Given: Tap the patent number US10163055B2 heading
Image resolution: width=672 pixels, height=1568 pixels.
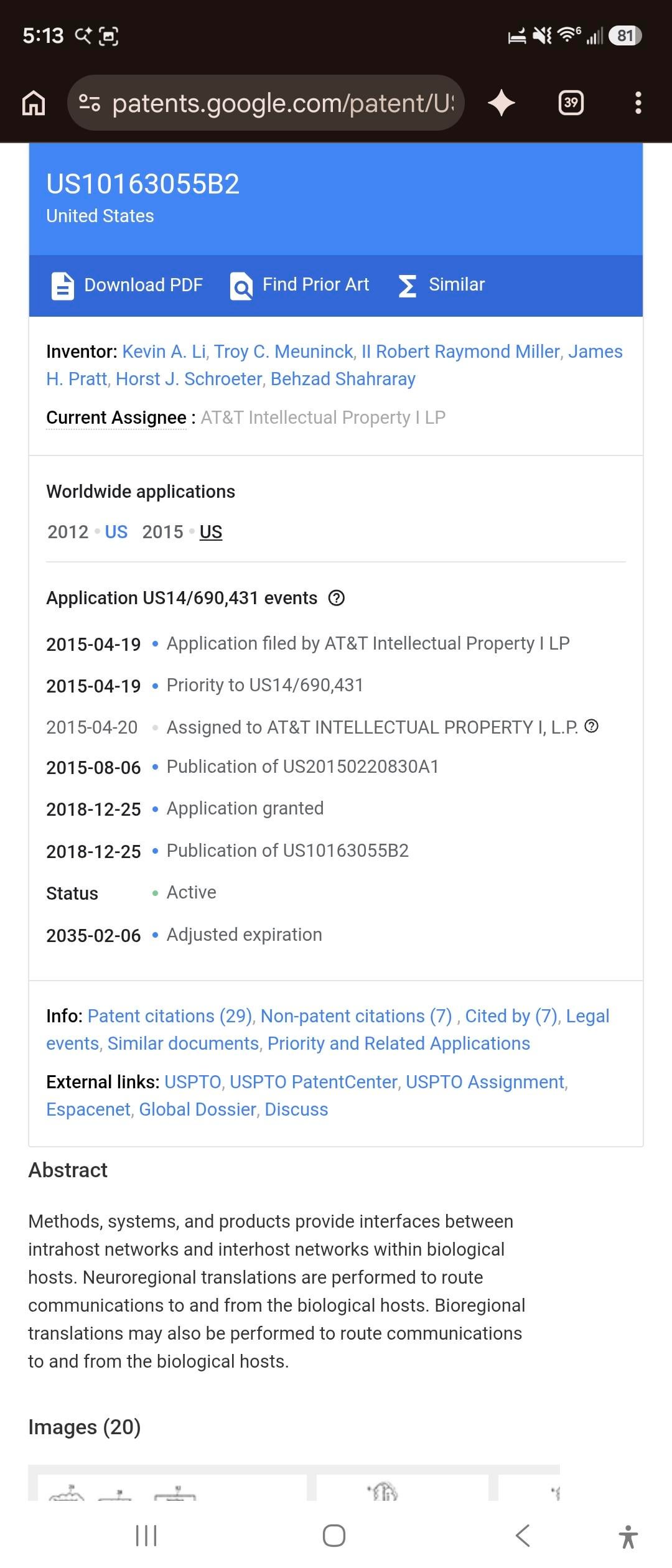Looking at the screenshot, I should tap(143, 184).
